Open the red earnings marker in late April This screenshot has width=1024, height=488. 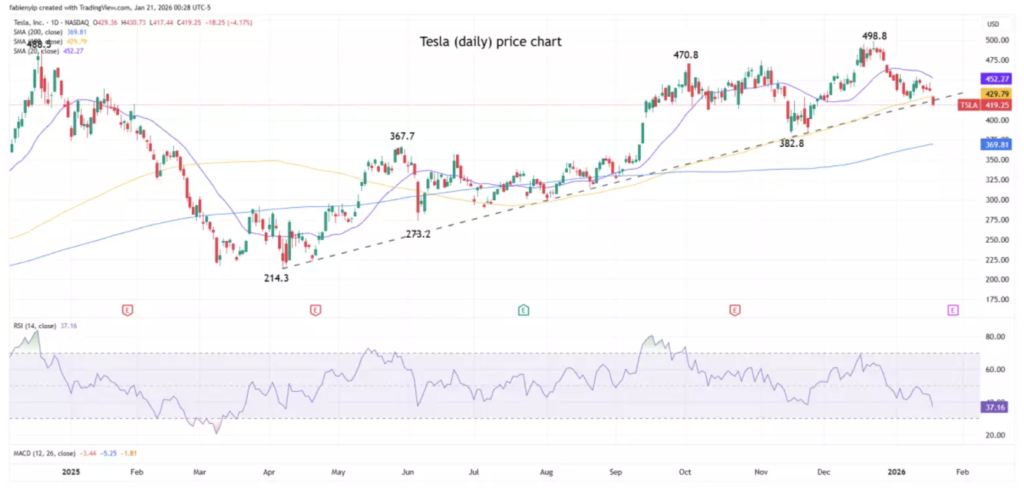point(315,310)
